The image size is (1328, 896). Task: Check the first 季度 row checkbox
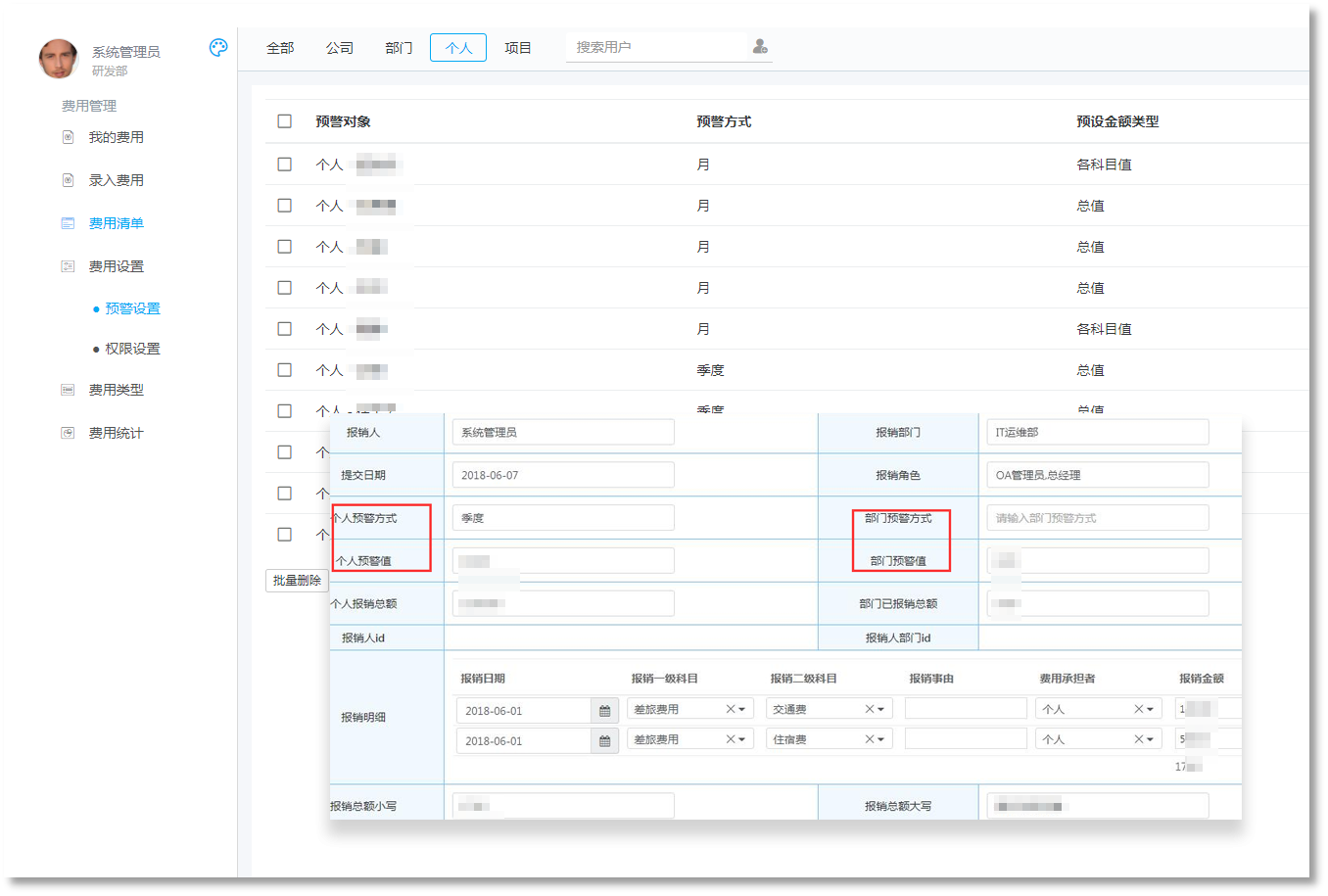point(285,370)
